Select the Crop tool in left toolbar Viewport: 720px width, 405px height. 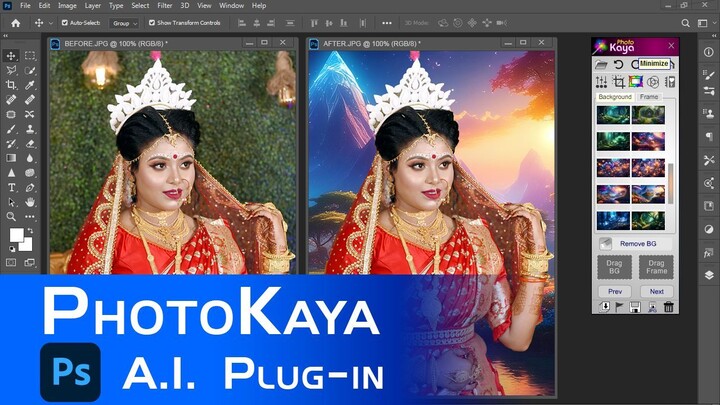11,85
